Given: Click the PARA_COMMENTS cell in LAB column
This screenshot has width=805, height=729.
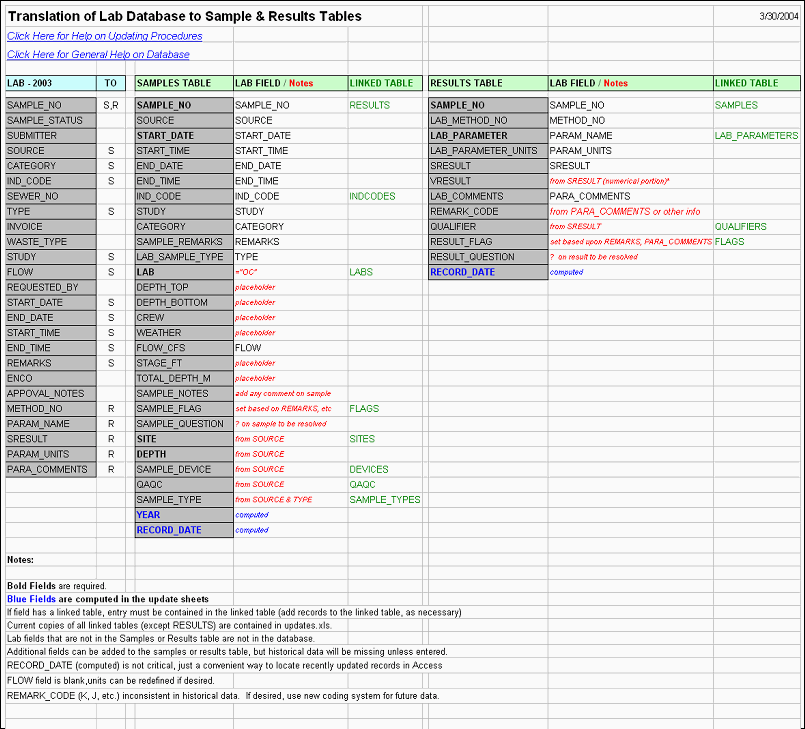Looking at the screenshot, I should [51, 469].
